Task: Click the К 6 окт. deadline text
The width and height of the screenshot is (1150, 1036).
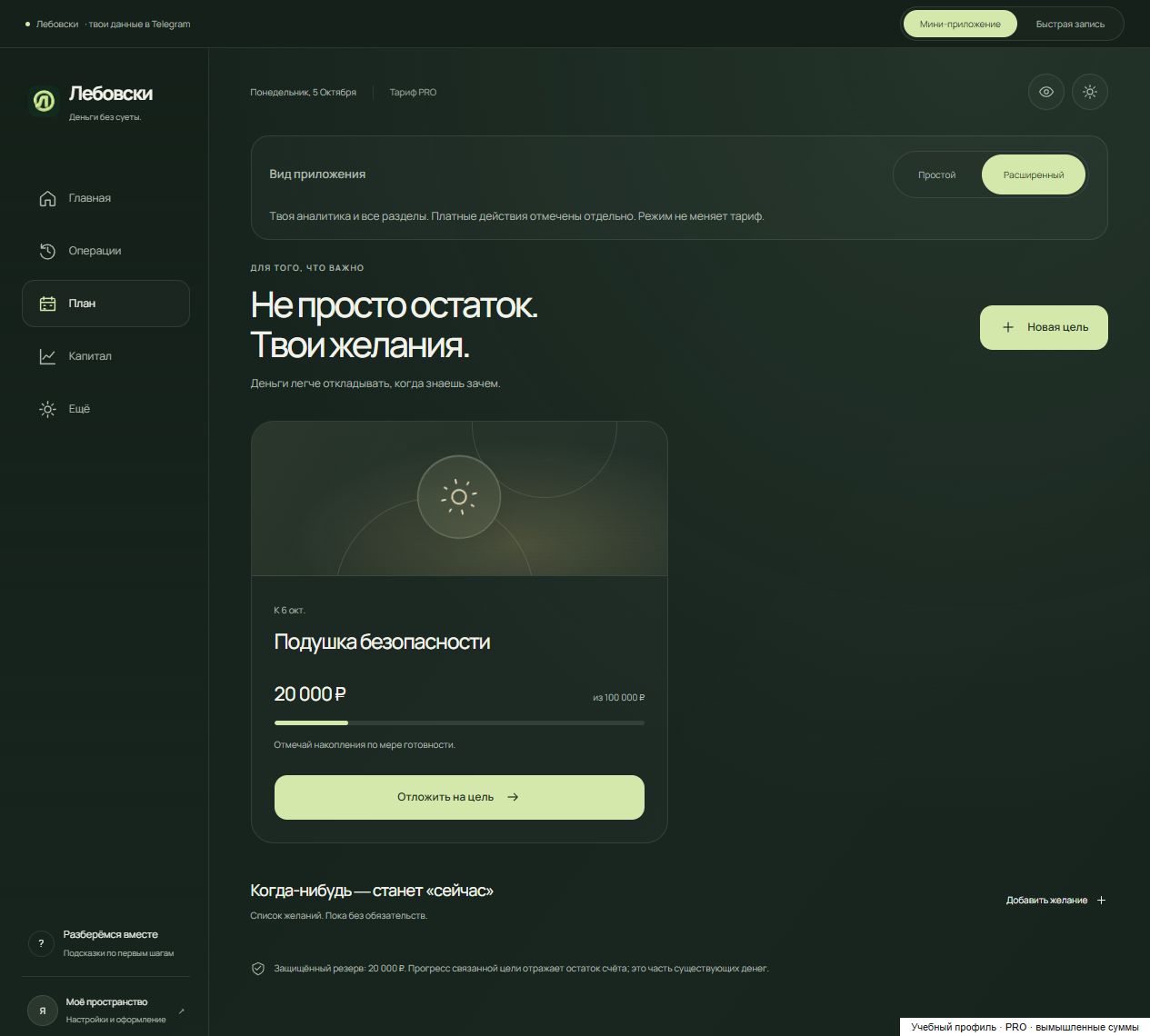Action: 289,610
